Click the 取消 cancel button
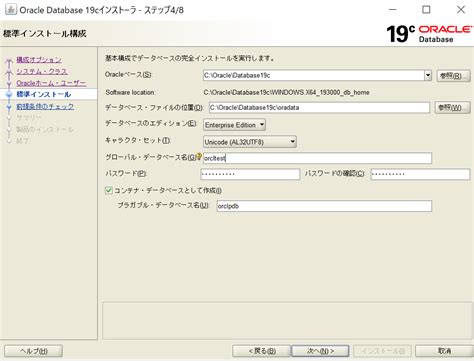This screenshot has width=474, height=361. point(444,351)
